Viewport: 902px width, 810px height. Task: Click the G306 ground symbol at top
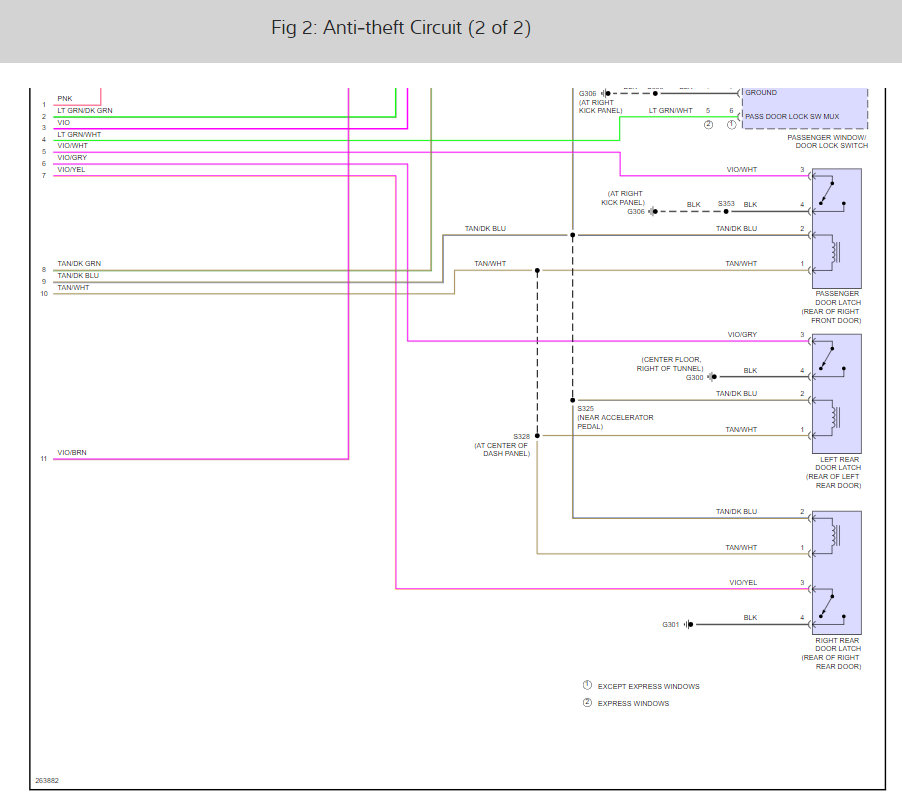pos(606,93)
